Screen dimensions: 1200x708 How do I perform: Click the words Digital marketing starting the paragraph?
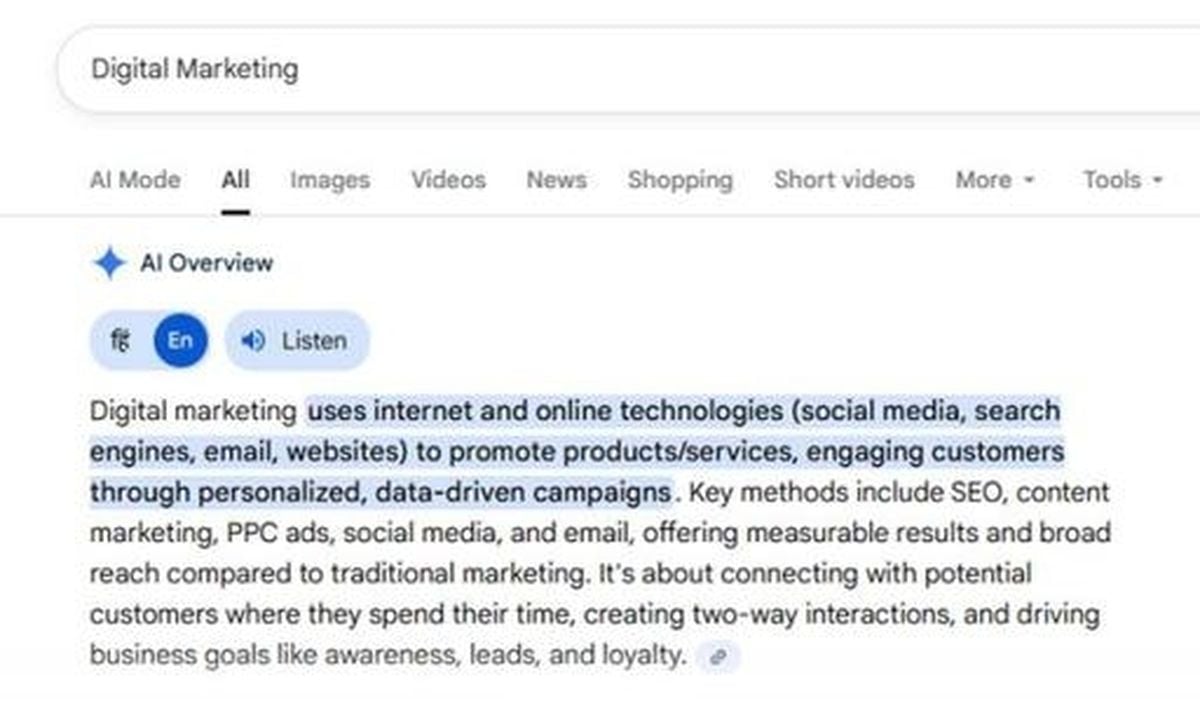[x=193, y=411]
